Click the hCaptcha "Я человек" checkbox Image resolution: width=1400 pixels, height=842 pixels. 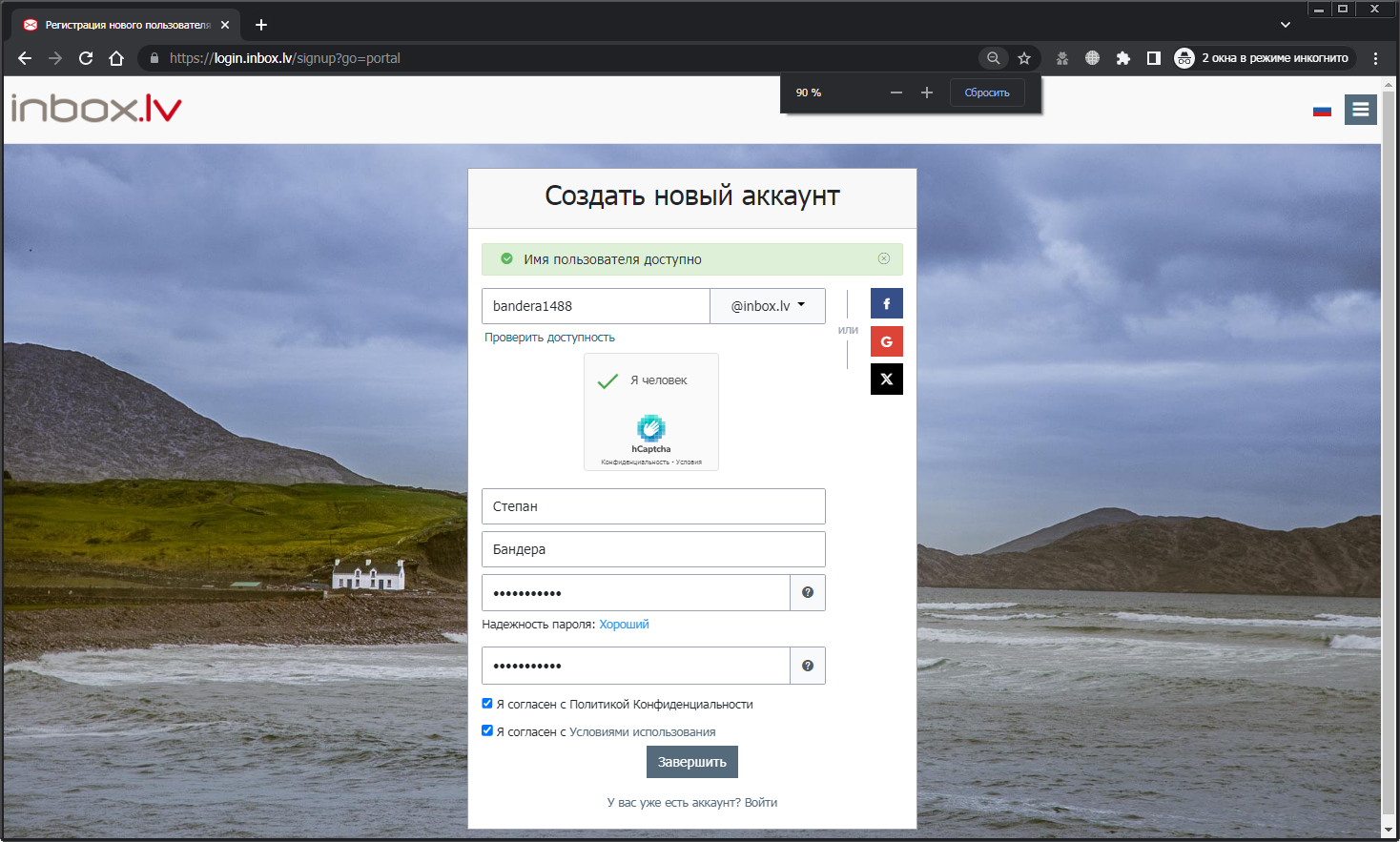607,381
